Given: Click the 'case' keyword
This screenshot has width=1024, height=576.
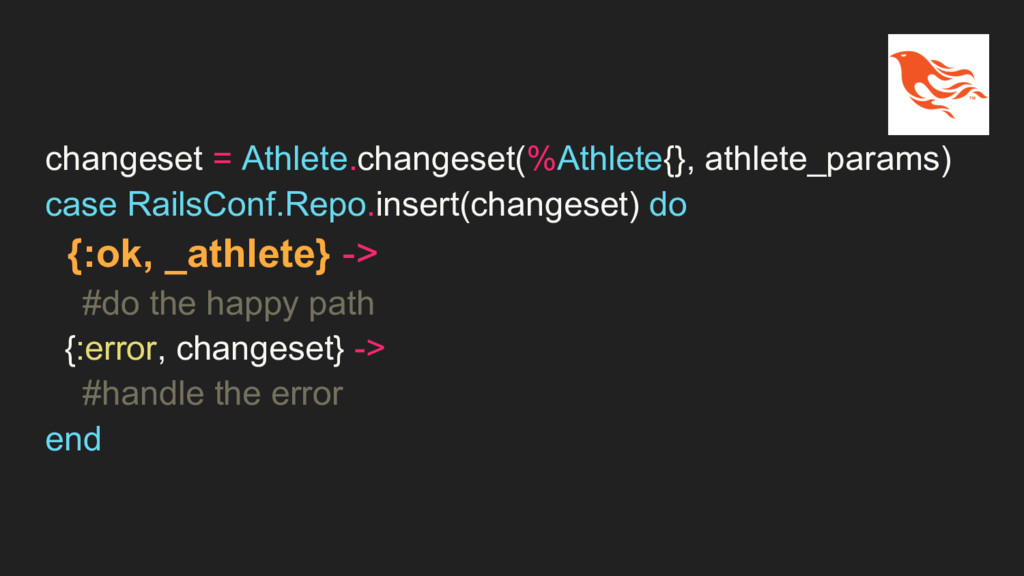Looking at the screenshot, I should [81, 205].
